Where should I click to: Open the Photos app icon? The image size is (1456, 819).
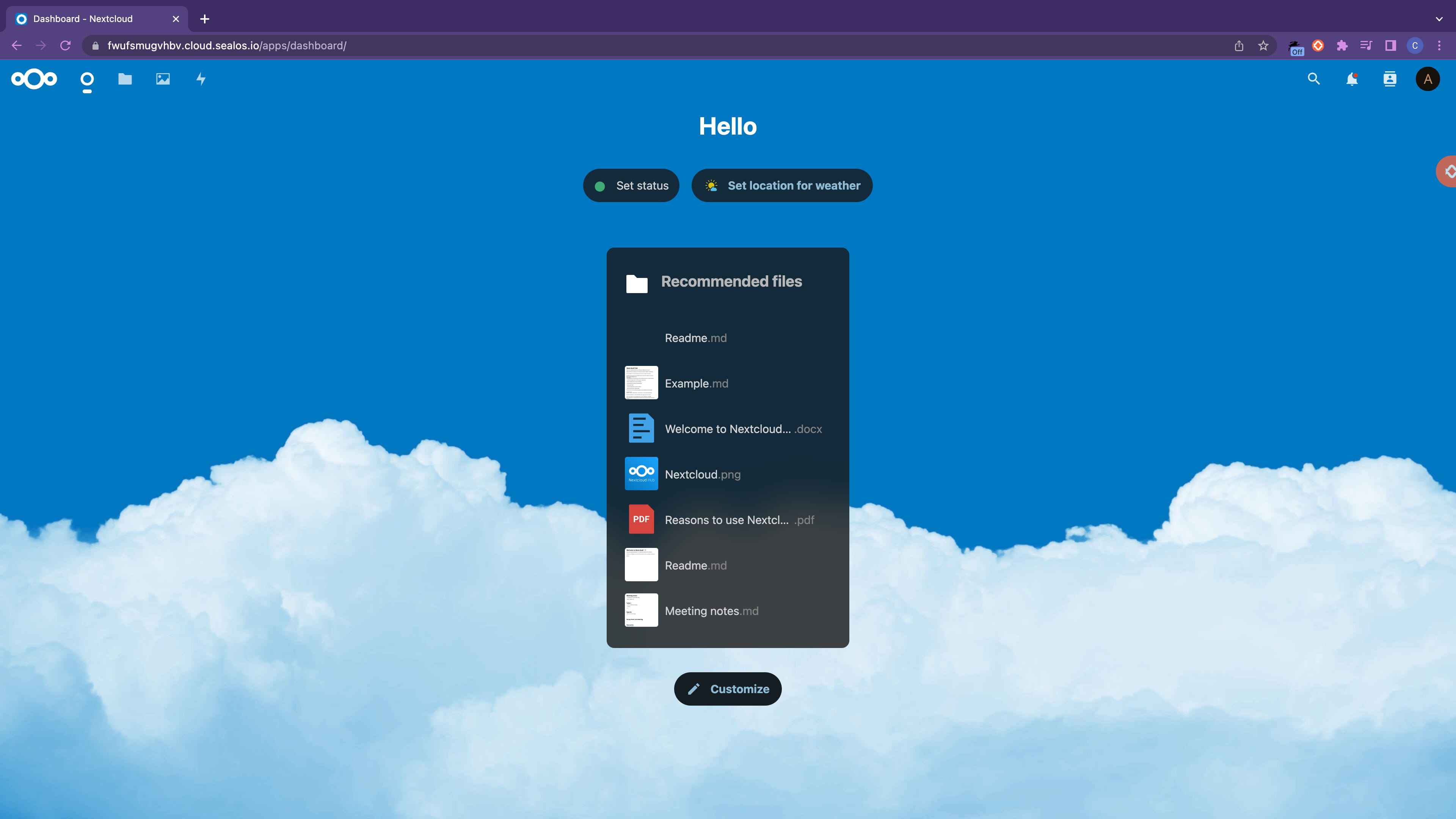tap(163, 79)
